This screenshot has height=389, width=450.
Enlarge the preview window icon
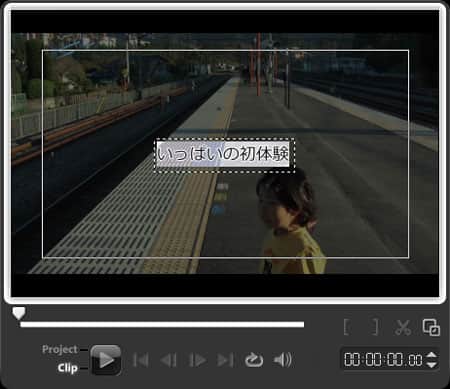click(431, 327)
